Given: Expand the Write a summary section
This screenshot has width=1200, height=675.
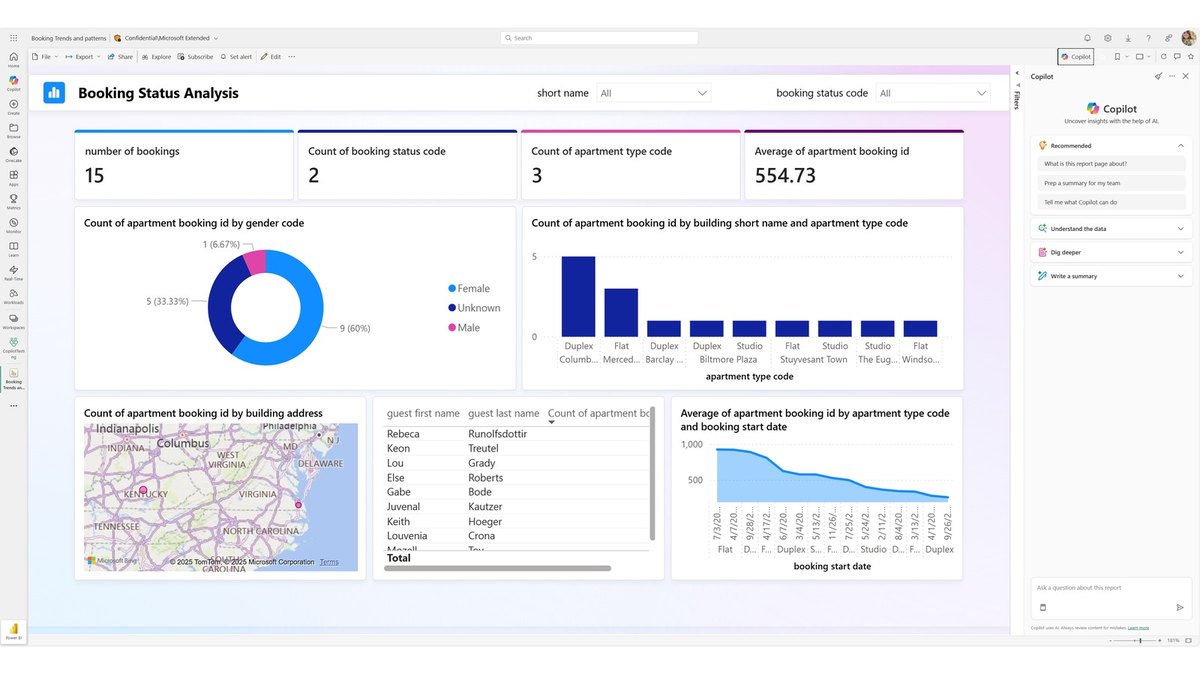Looking at the screenshot, I should 1110,276.
